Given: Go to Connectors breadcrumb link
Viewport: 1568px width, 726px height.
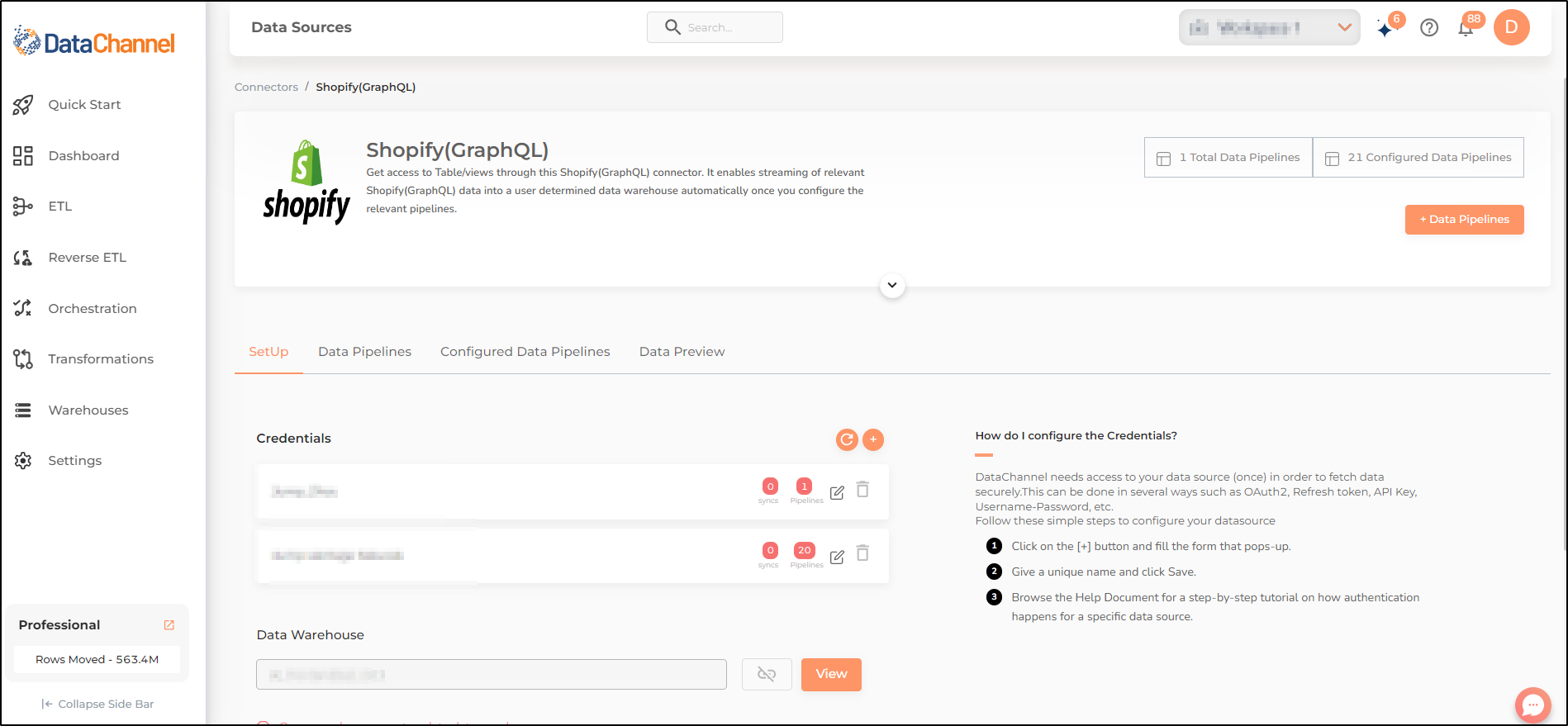Looking at the screenshot, I should (266, 87).
